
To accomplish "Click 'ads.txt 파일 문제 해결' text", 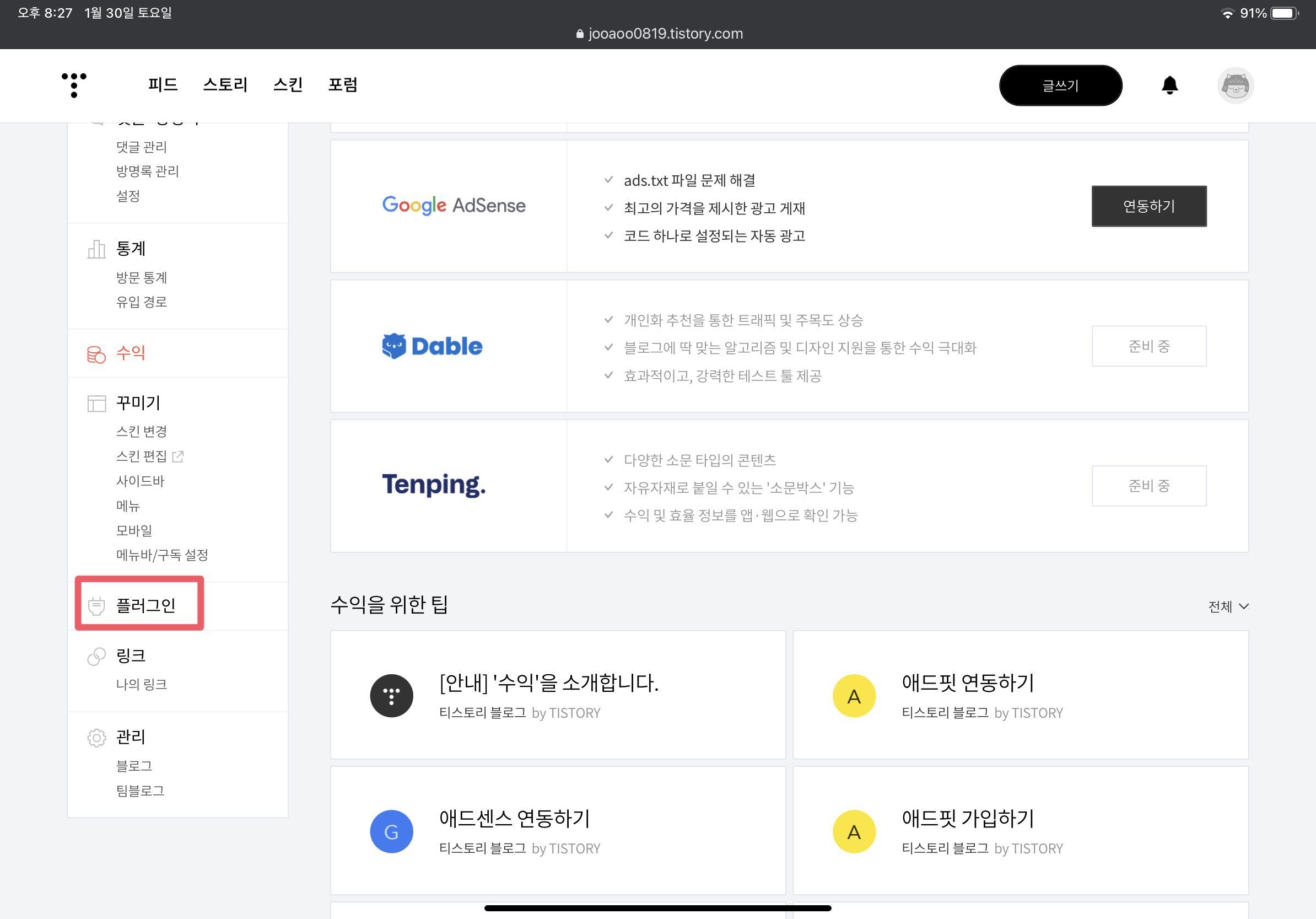I will (x=689, y=181).
